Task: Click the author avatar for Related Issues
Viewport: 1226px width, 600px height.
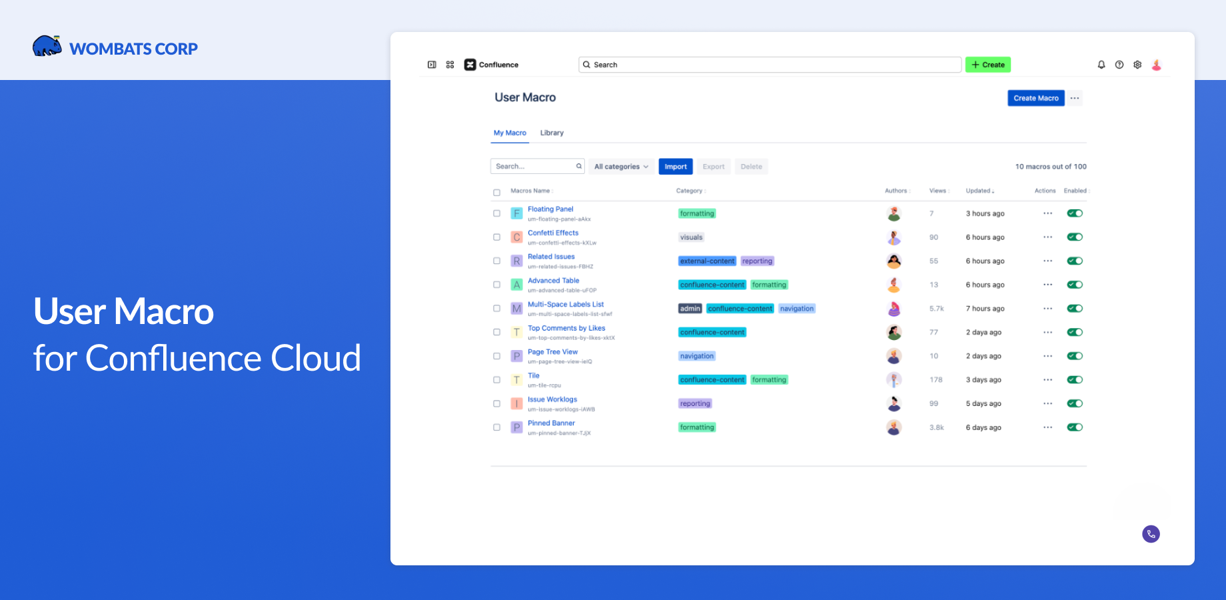Action: [894, 261]
